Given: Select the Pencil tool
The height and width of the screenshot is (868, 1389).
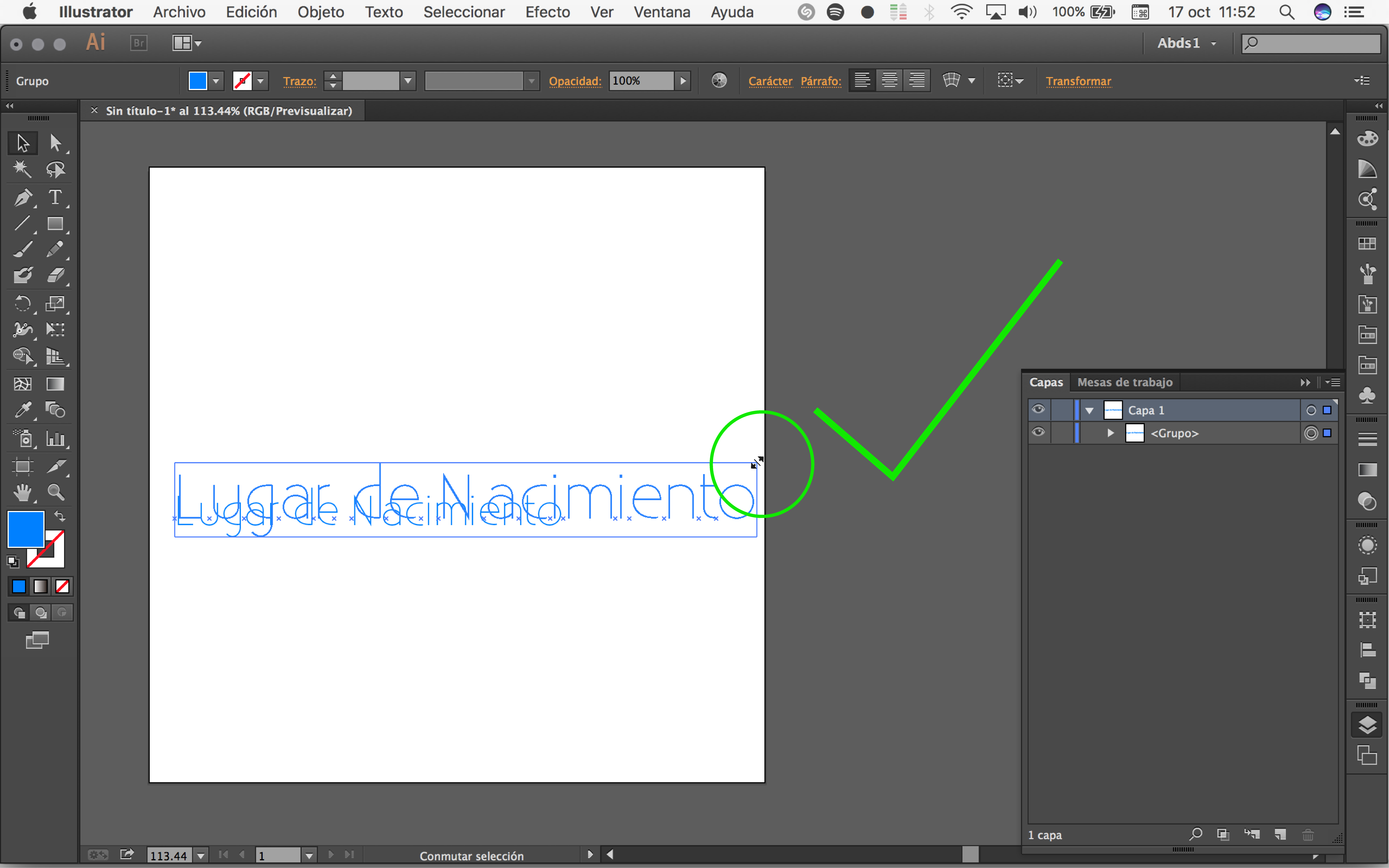Looking at the screenshot, I should (x=55, y=250).
